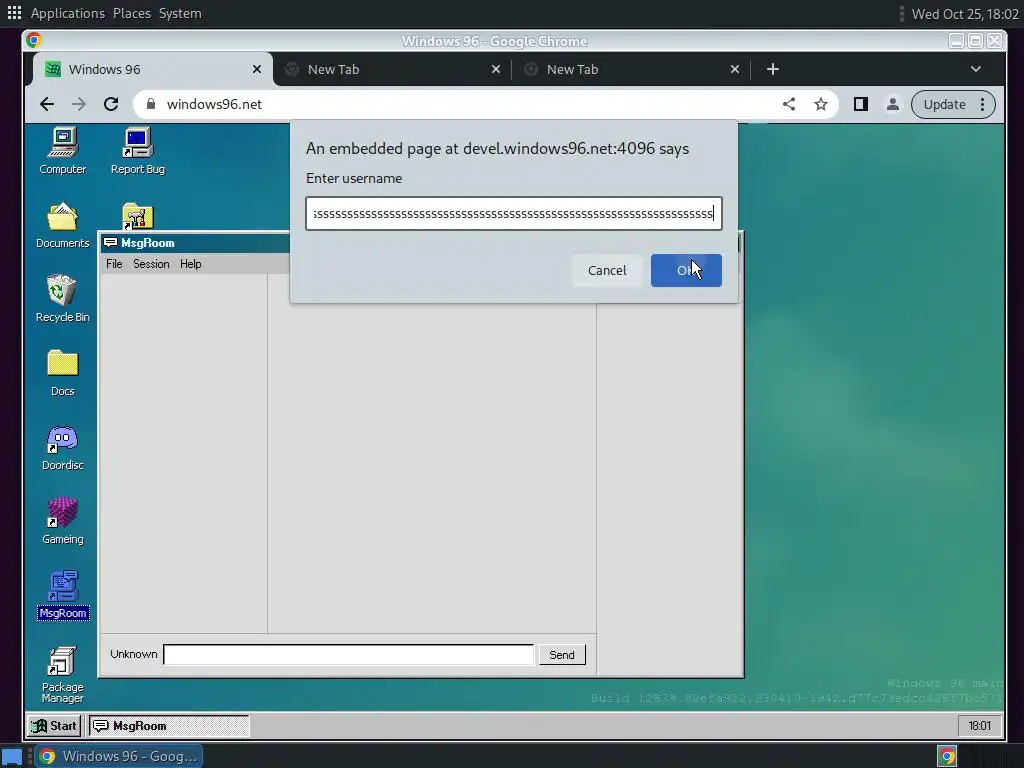Click the Windows 96 - Google Chrome taskbar entry
The height and width of the screenshot is (768, 1024).
click(x=118, y=756)
